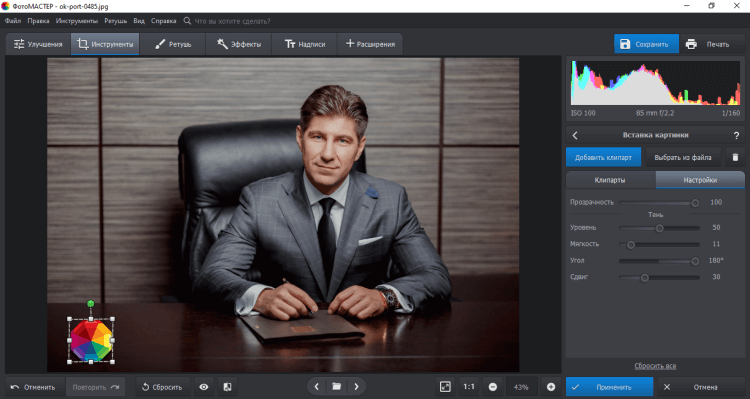This screenshot has height=399, width=750.
Task: Click the Сохранить save button
Action: click(x=646, y=44)
